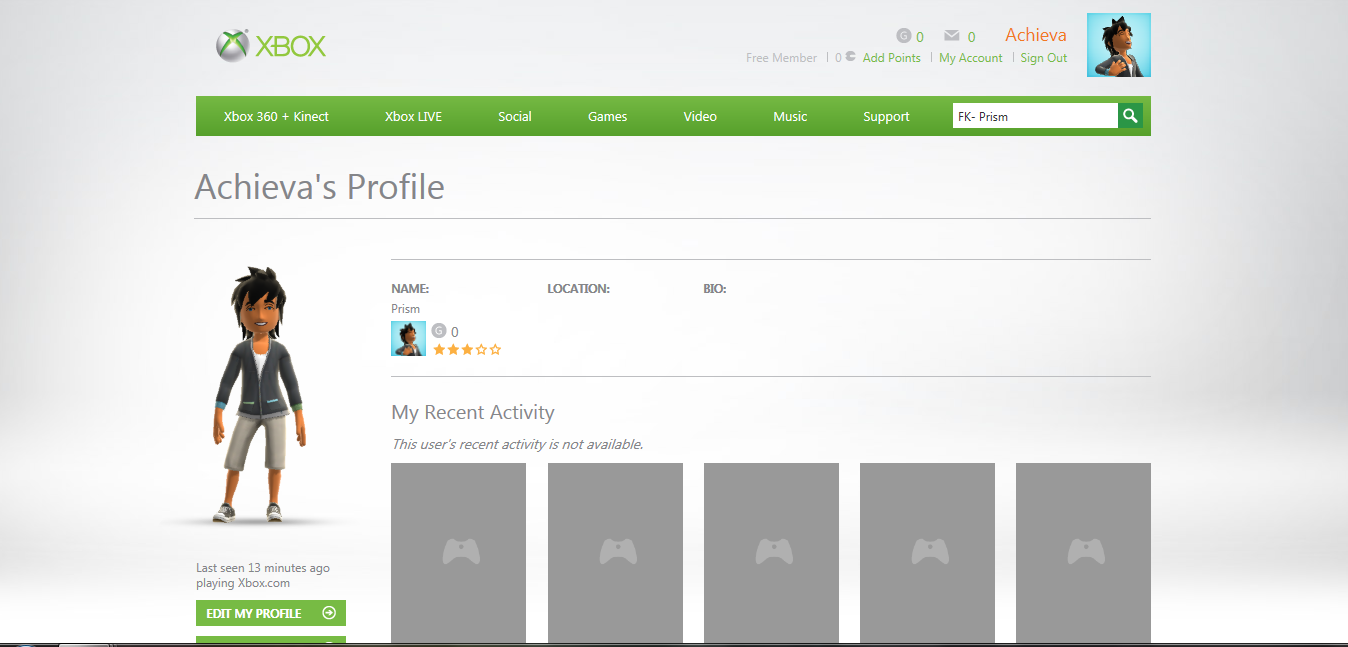Screen dimensions: 1348x647
Task: Click the search field containing FK- Prism
Action: pos(1035,116)
